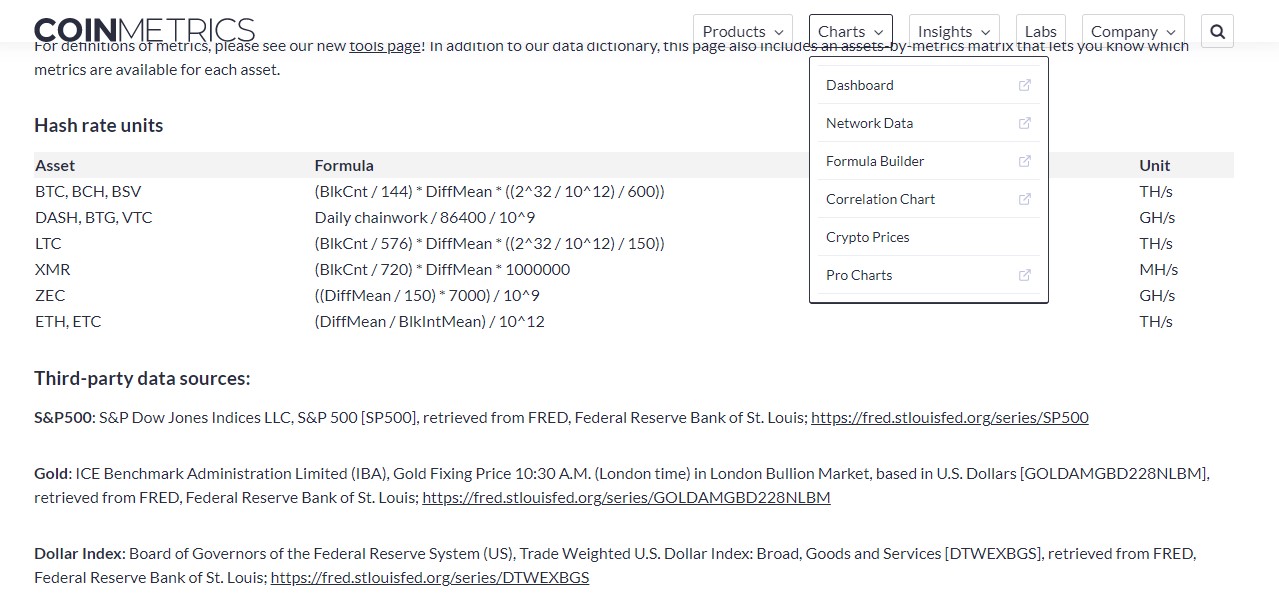Click external-link icon beside Network Data
This screenshot has width=1279, height=608.
[x=1024, y=123]
